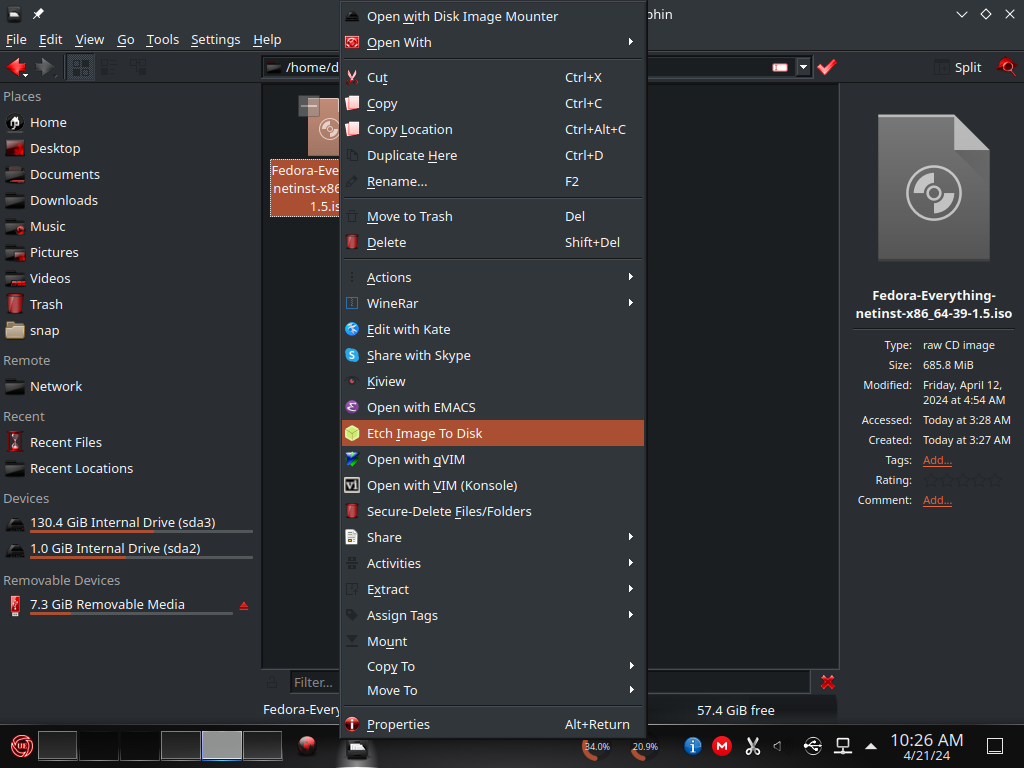Image resolution: width=1024 pixels, height=768 pixels.
Task: Click the show desktop button
Action: [x=995, y=746]
